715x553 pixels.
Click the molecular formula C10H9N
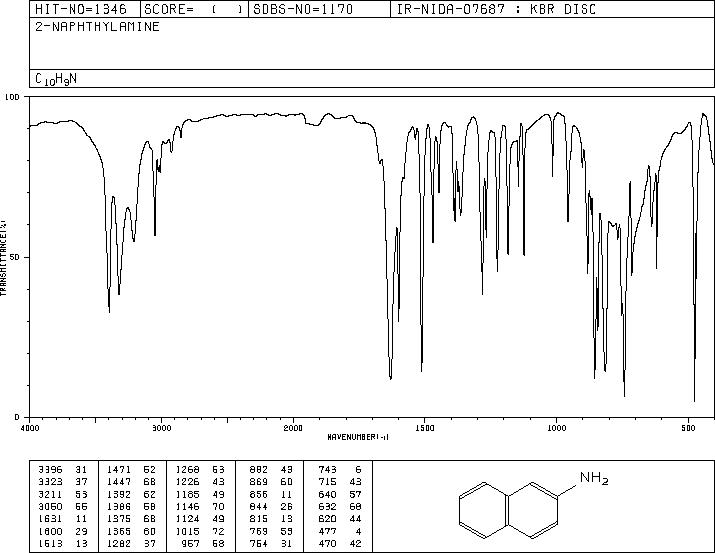(x=56, y=79)
